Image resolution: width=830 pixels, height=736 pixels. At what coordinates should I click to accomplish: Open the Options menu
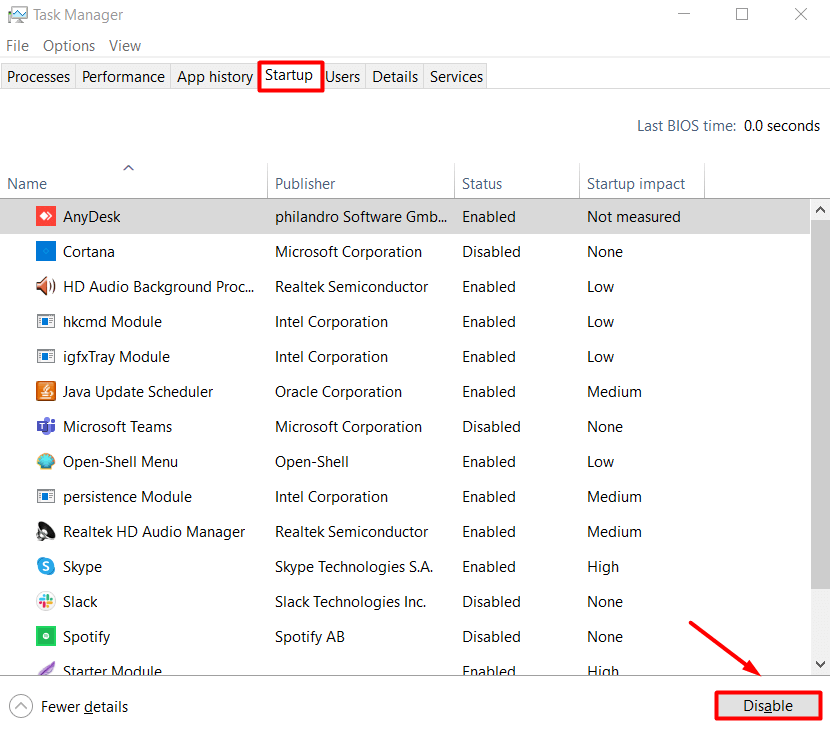tap(69, 46)
